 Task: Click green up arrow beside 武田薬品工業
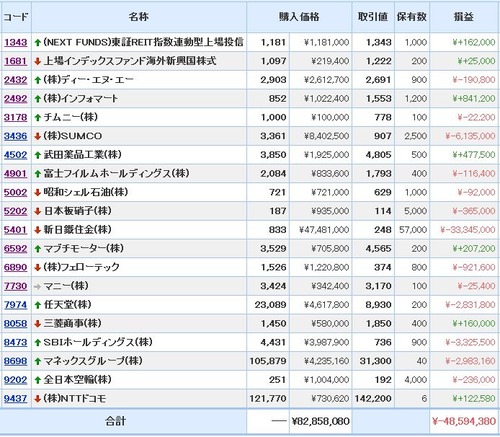(x=38, y=155)
